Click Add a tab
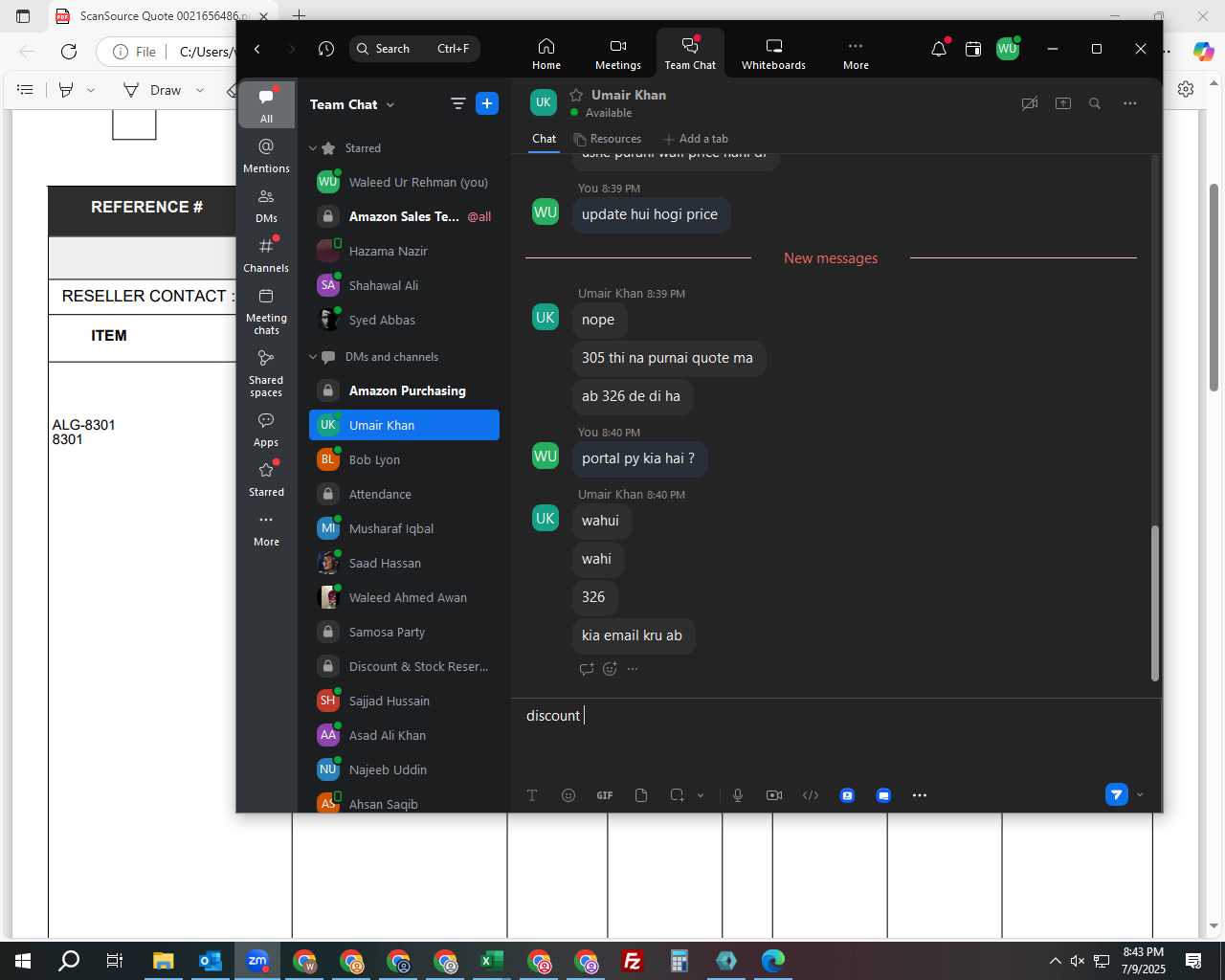 (696, 139)
